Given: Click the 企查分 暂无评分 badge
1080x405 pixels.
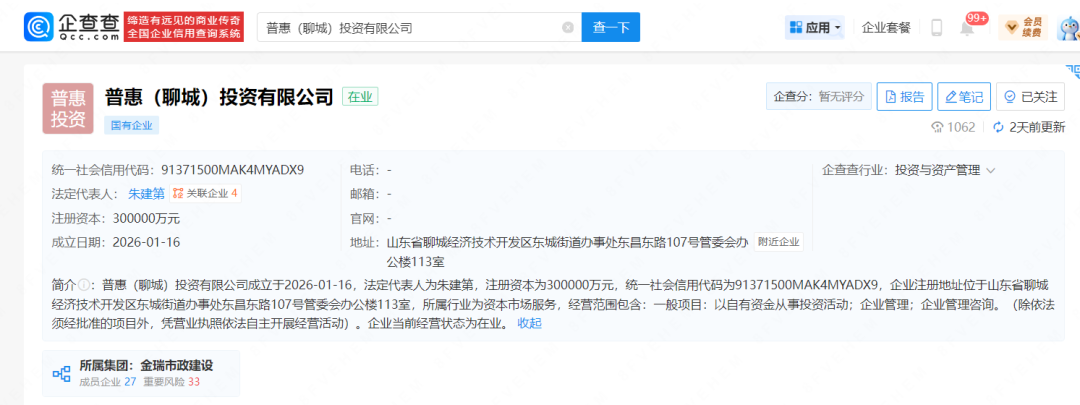Looking at the screenshot, I should (819, 96).
